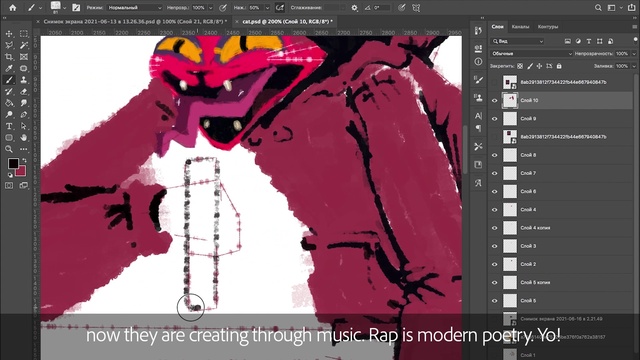640x360 pixels.
Task: Open the Обычные layer blend mode dropdown
Action: (531, 53)
